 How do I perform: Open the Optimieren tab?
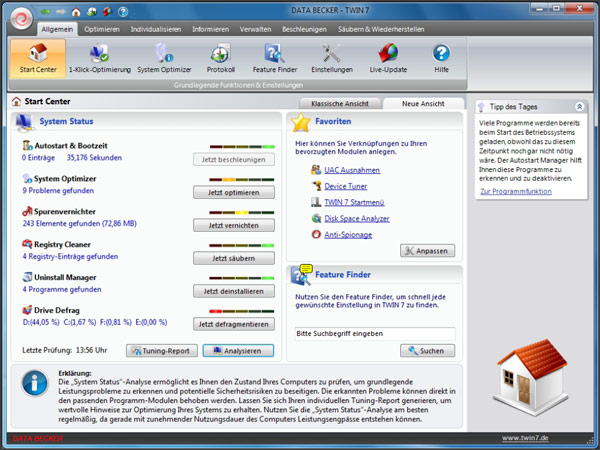[x=102, y=29]
